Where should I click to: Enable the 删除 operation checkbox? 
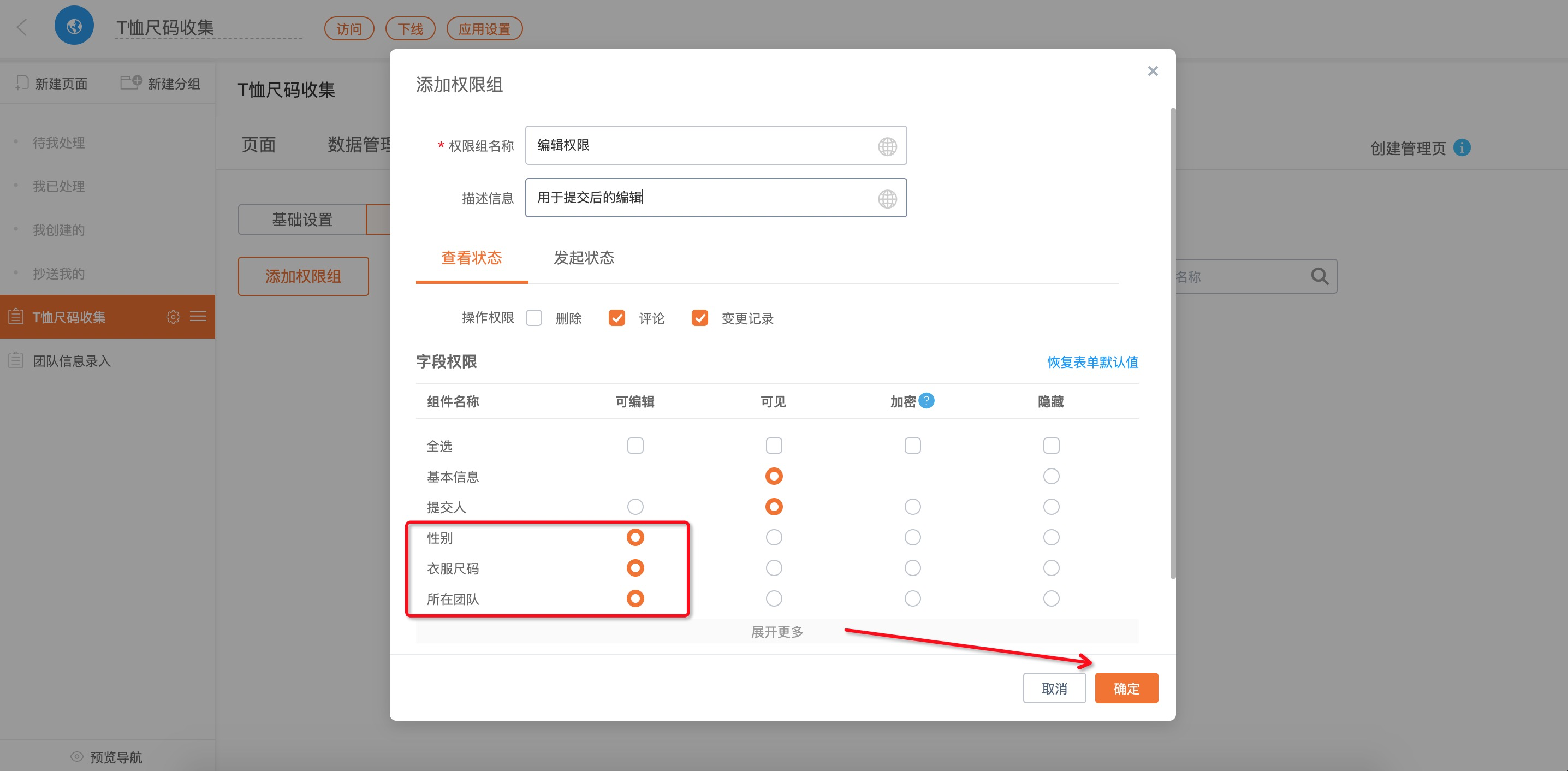click(534, 318)
